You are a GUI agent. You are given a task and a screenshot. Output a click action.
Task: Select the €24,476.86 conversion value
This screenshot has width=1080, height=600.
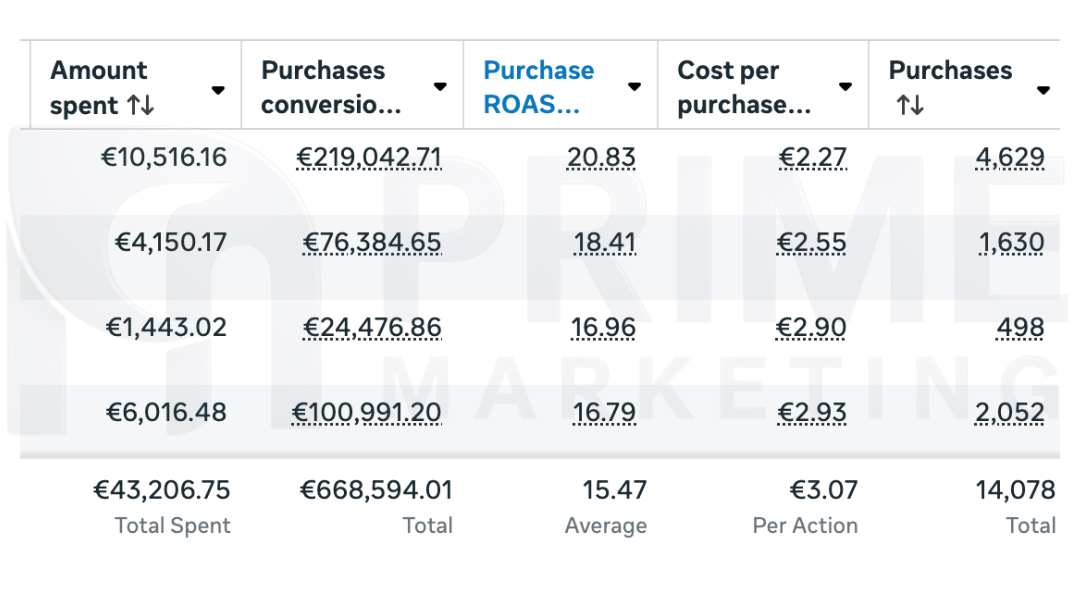click(x=372, y=328)
